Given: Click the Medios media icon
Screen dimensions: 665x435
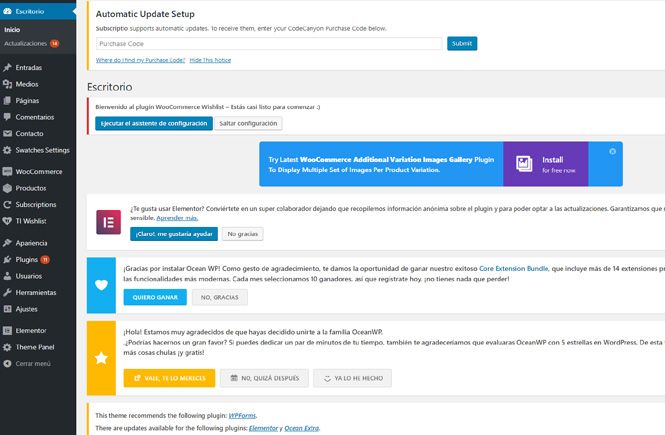Looking at the screenshot, I should coord(7,84).
